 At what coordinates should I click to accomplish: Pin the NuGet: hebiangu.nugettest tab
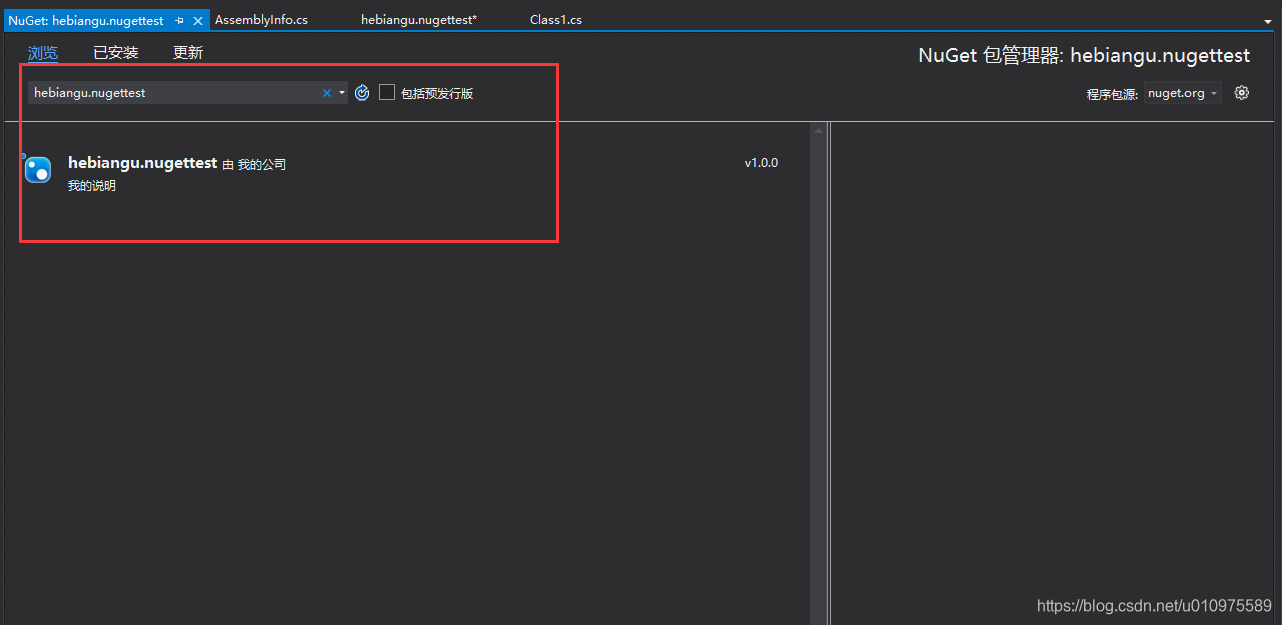[x=179, y=20]
